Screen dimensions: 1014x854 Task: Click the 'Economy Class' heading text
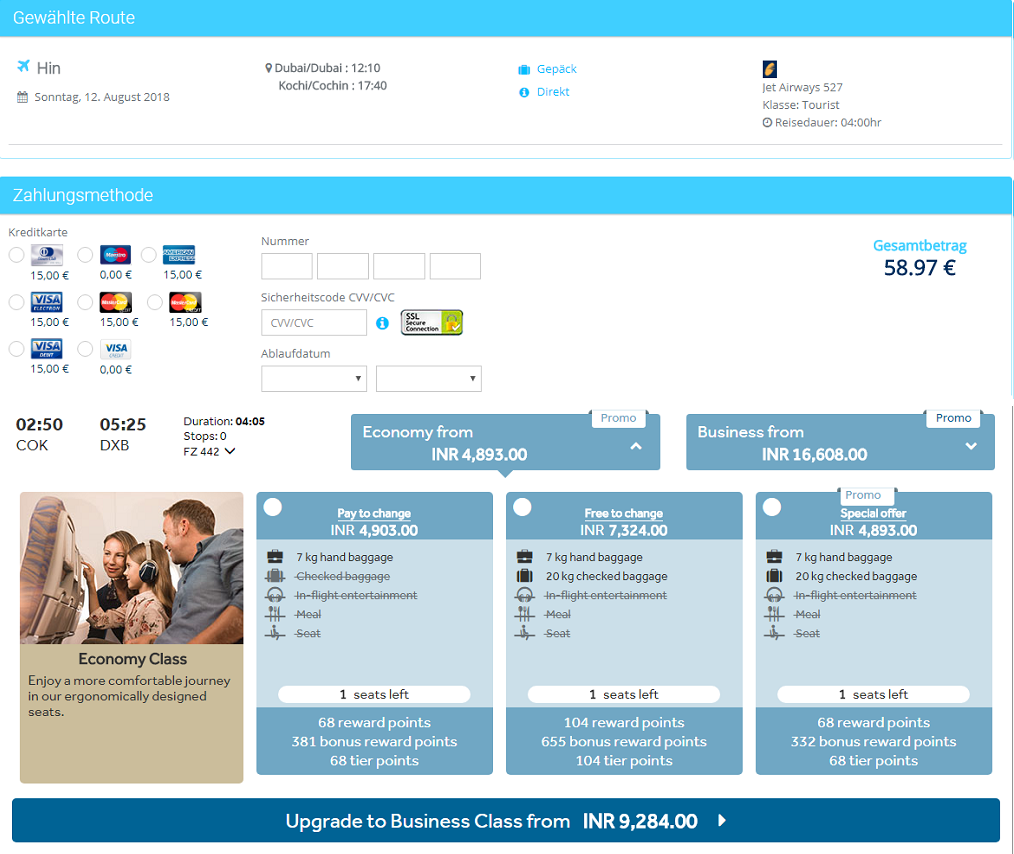click(x=133, y=659)
